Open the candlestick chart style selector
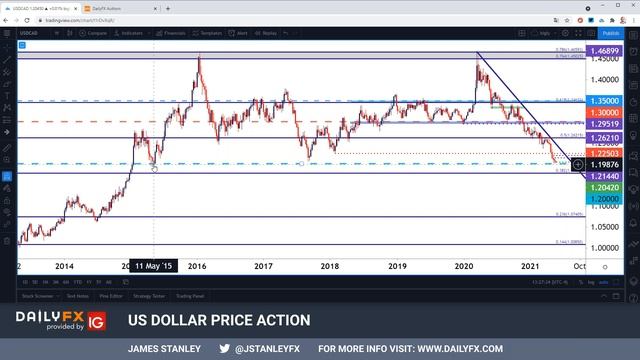640x360 pixels. click(x=70, y=33)
